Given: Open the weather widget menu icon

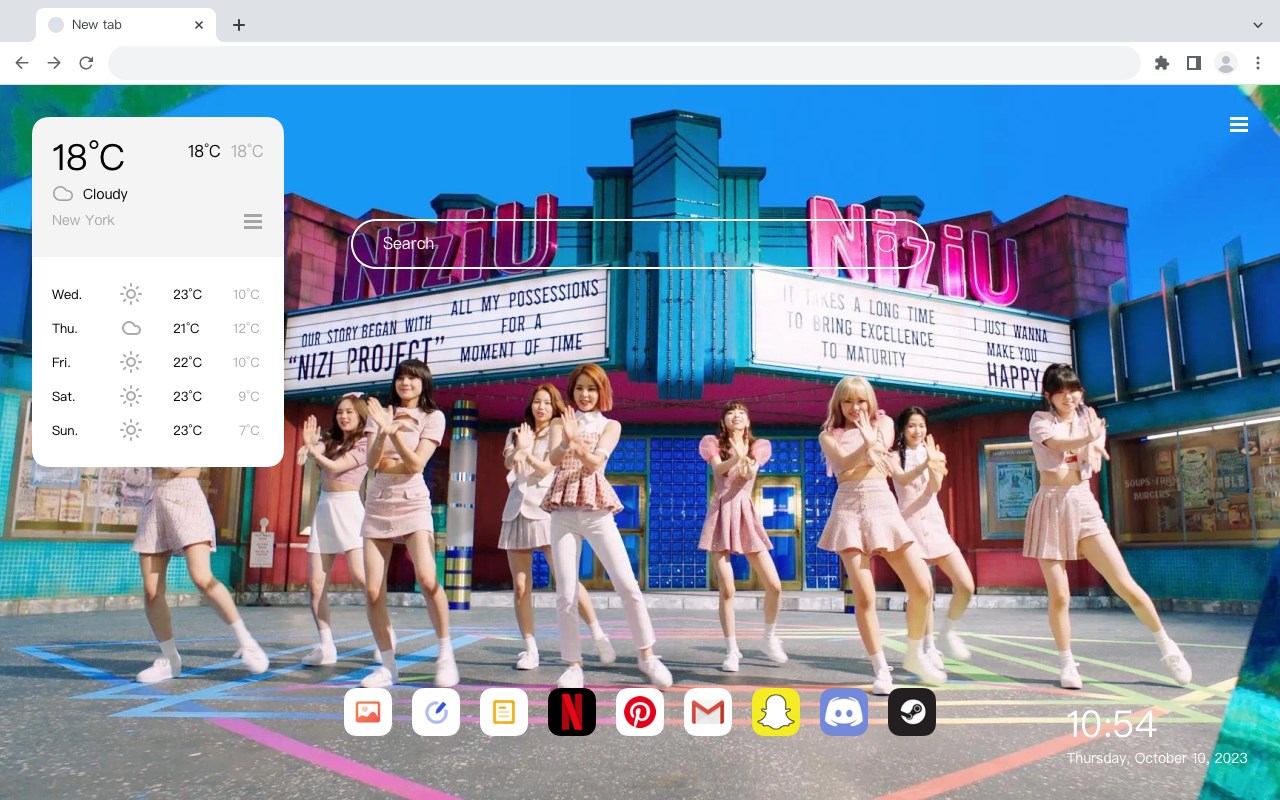Looking at the screenshot, I should coord(253,221).
